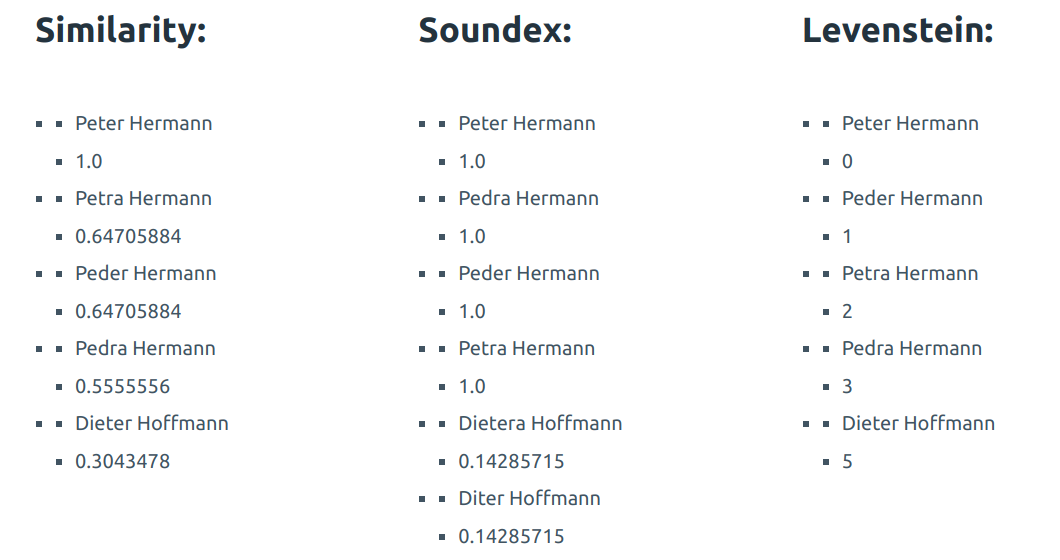Viewport: 1060px width, 560px height.
Task: Click the 0.5555556 score value
Action: tap(123, 386)
